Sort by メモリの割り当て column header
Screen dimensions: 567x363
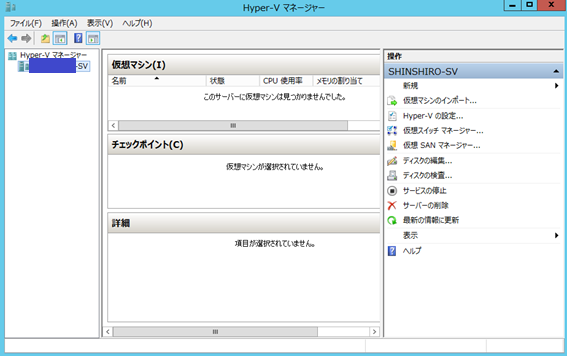(x=346, y=81)
